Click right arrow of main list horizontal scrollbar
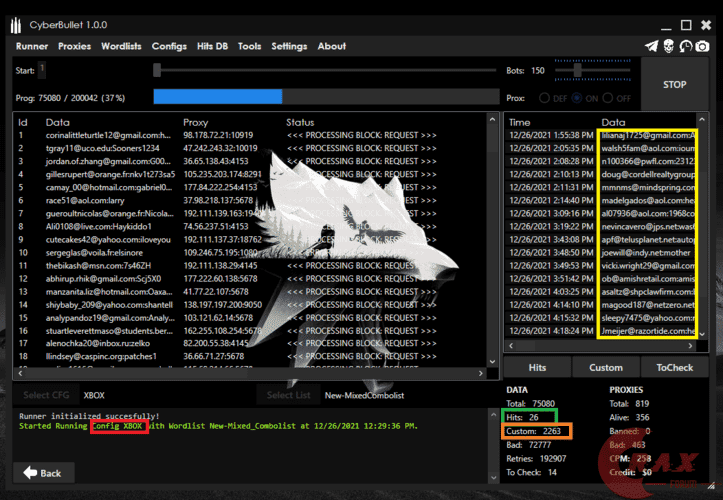The width and height of the screenshot is (723, 500). [x=480, y=373]
